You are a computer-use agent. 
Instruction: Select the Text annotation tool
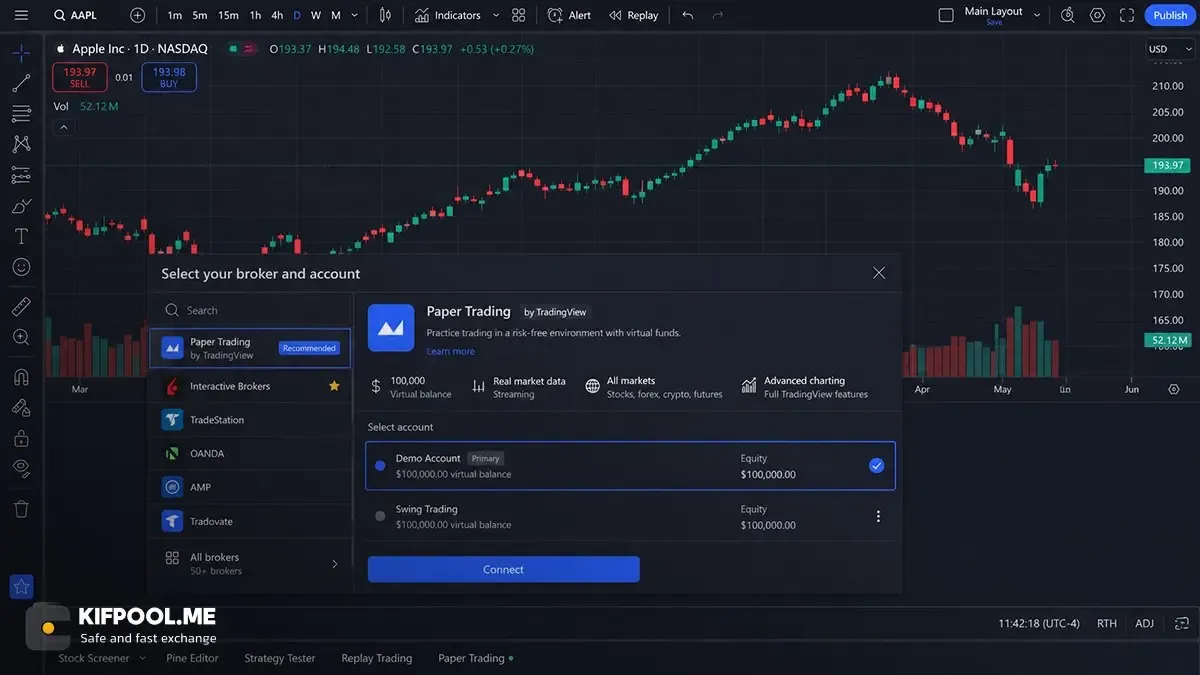21,236
